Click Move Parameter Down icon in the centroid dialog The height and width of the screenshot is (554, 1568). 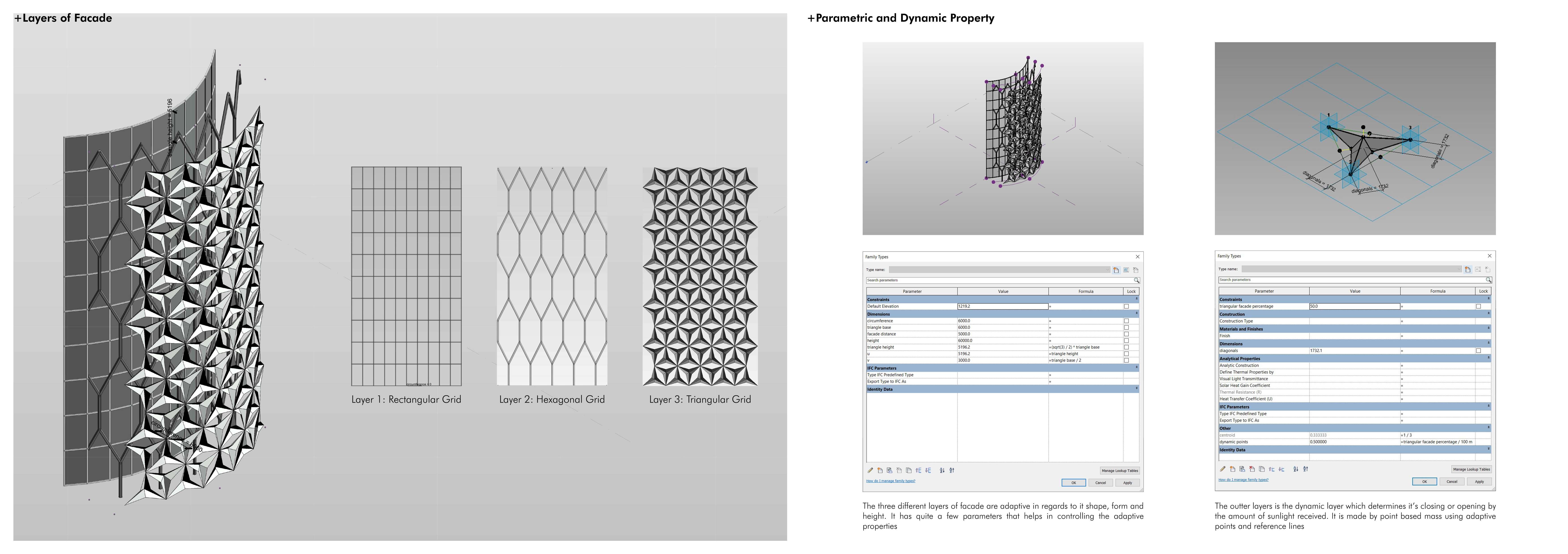click(x=1281, y=469)
